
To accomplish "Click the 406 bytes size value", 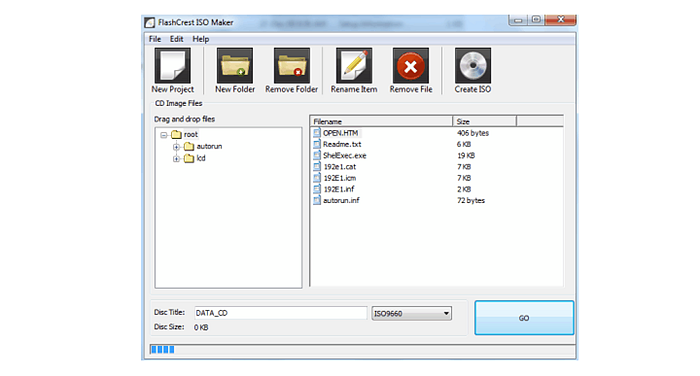I will coord(473,133).
